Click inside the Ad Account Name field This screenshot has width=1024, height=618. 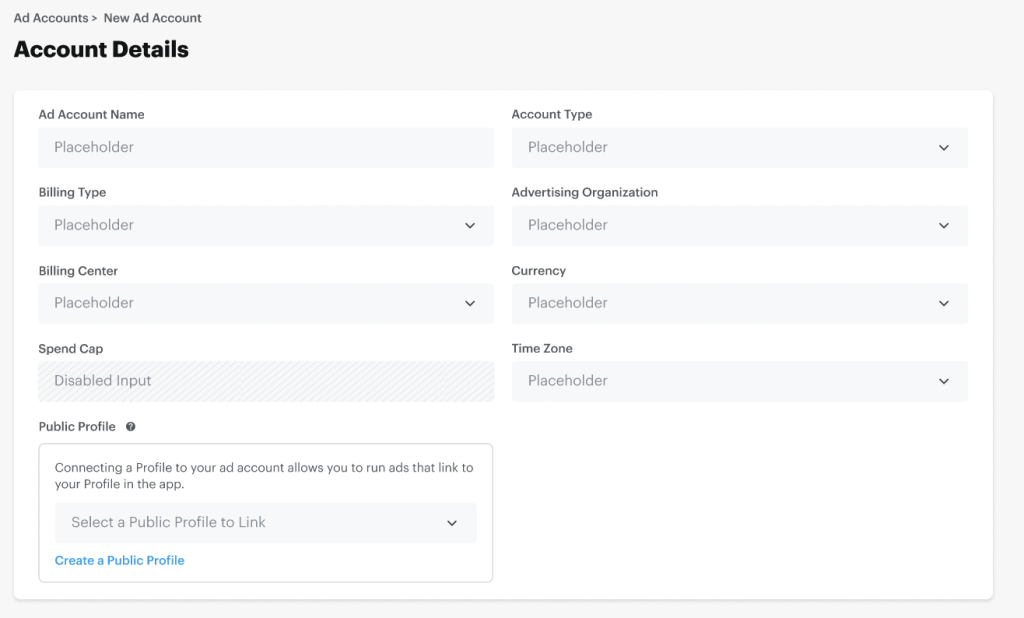point(266,147)
